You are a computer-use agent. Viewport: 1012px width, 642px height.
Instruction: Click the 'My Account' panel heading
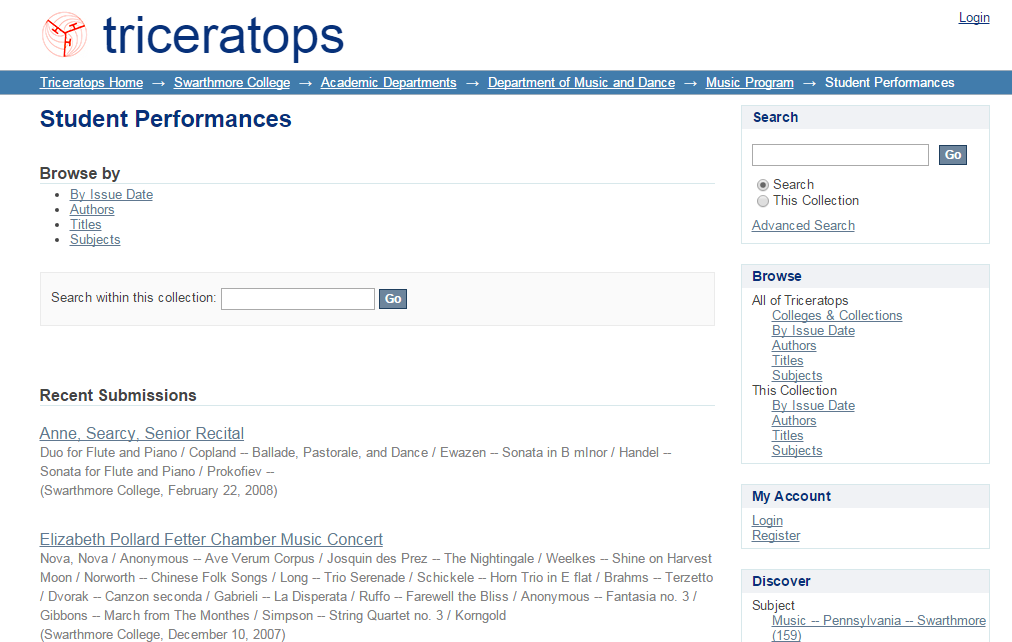791,496
